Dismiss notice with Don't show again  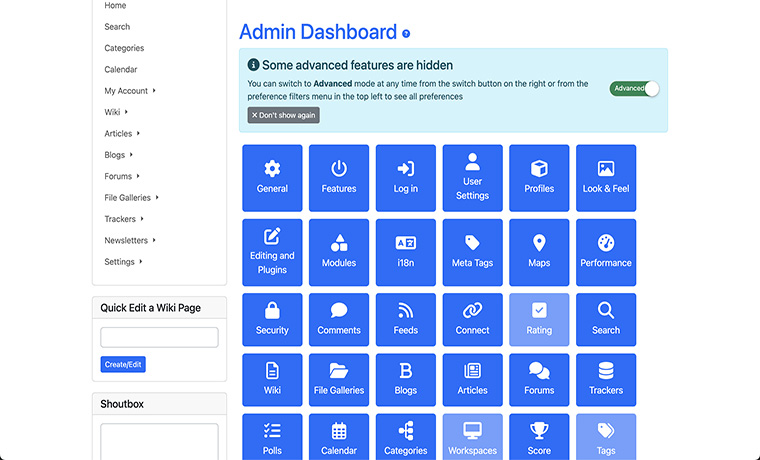tap(284, 115)
